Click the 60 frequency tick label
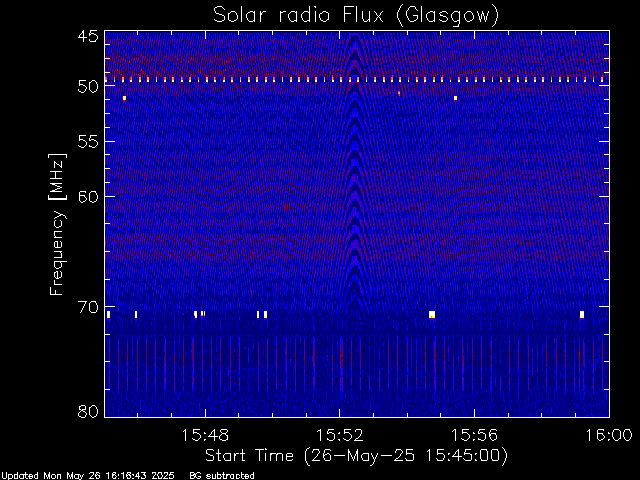This screenshot has height=480, width=640. click(x=88, y=196)
